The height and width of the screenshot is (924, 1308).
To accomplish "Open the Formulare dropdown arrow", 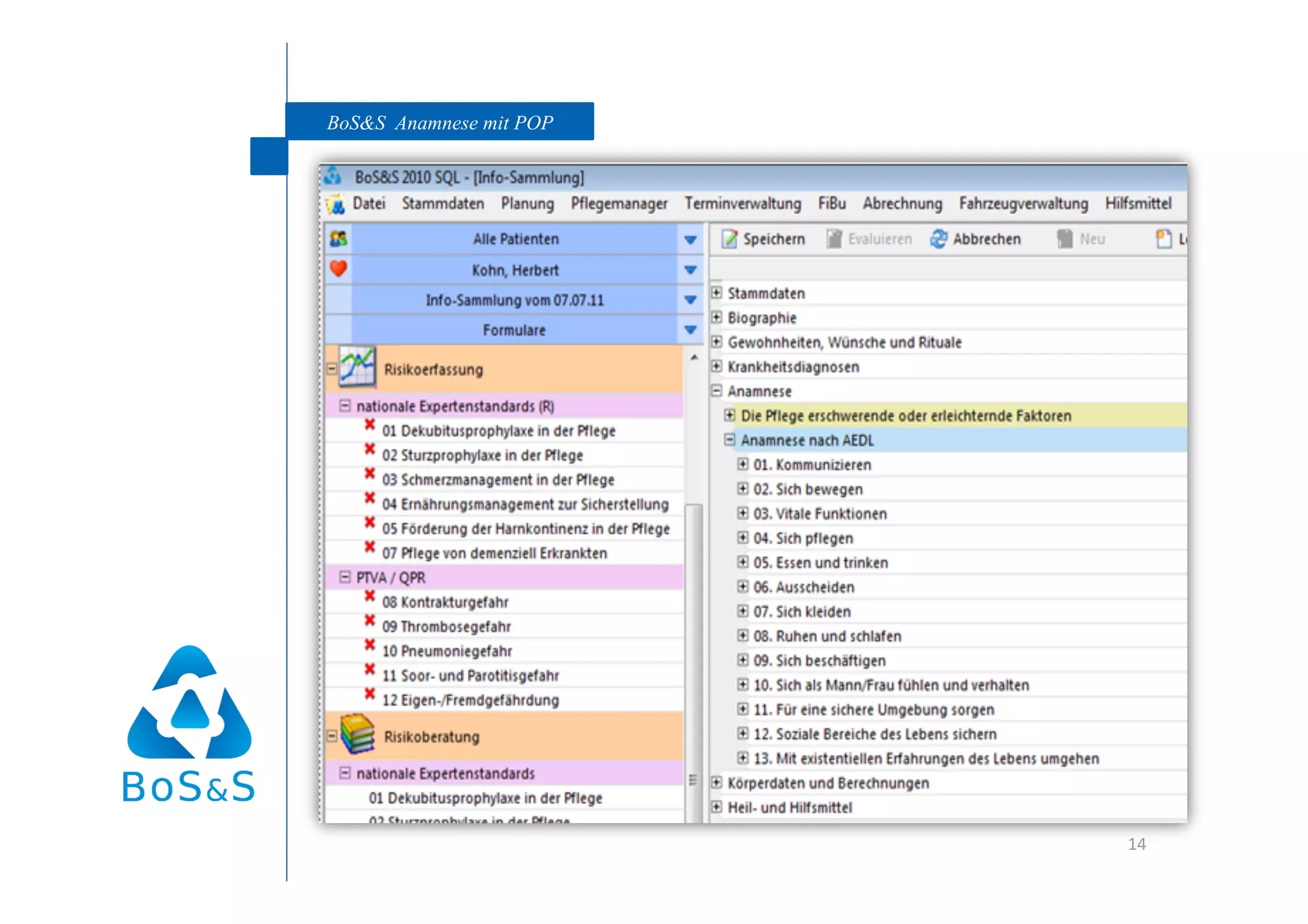I will pyautogui.click(x=690, y=330).
